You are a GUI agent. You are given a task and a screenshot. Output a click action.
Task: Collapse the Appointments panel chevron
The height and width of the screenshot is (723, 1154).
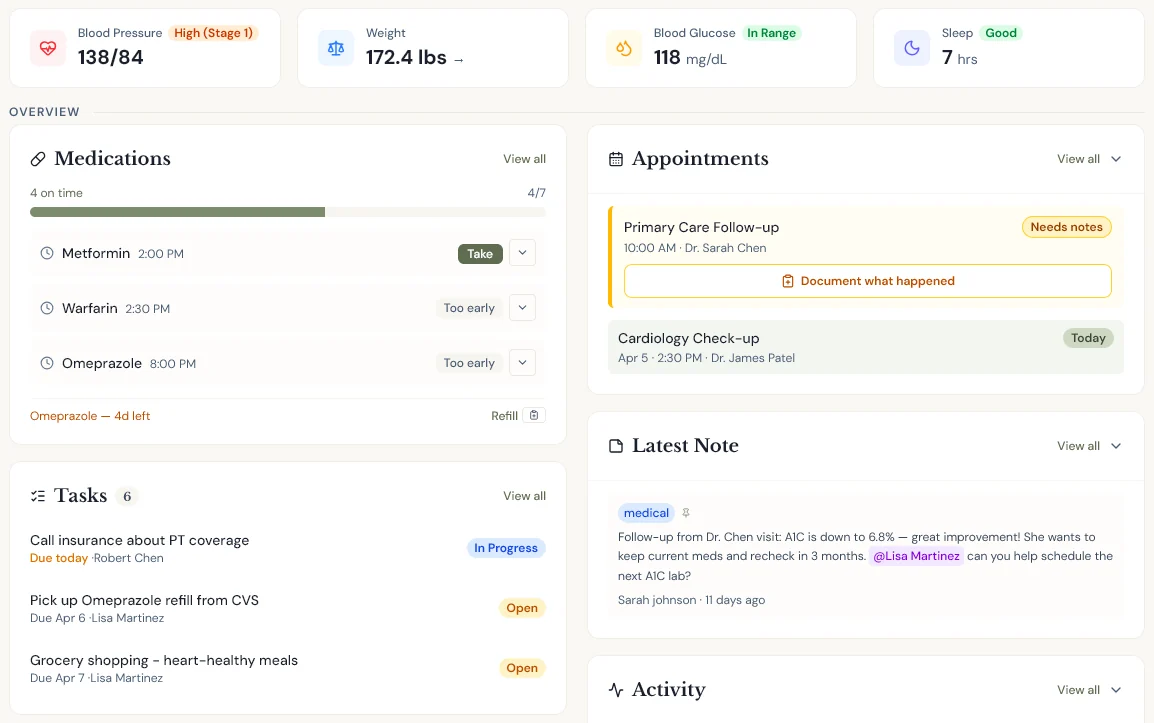(x=1116, y=159)
